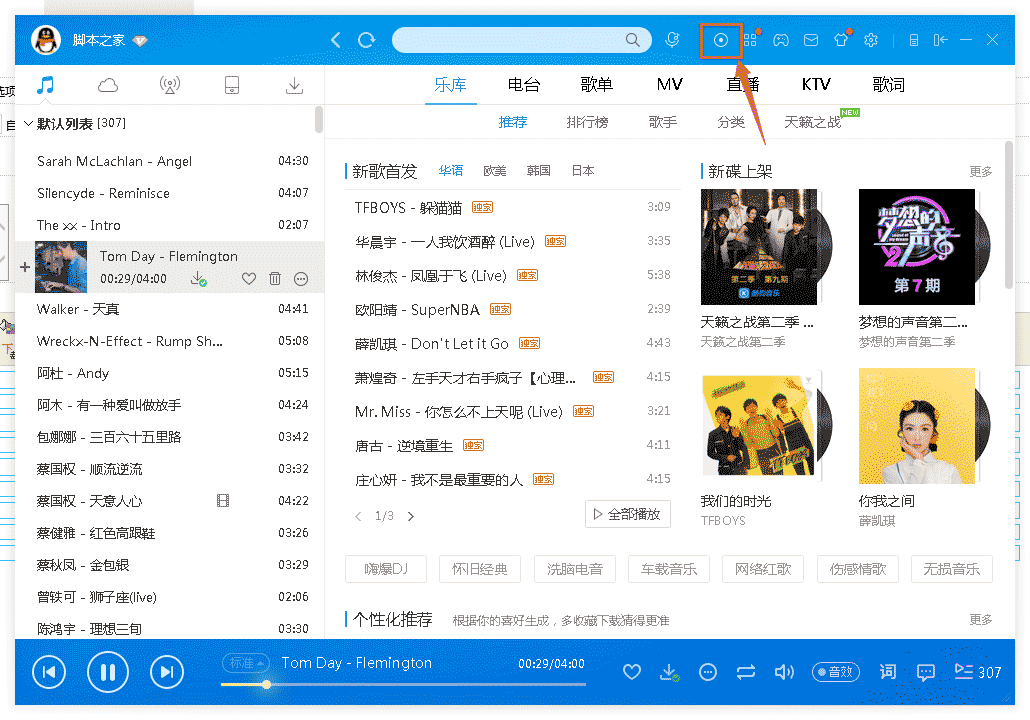This screenshot has width=1030, height=720.
Task: Open the cloud music tab
Action: [x=108, y=85]
